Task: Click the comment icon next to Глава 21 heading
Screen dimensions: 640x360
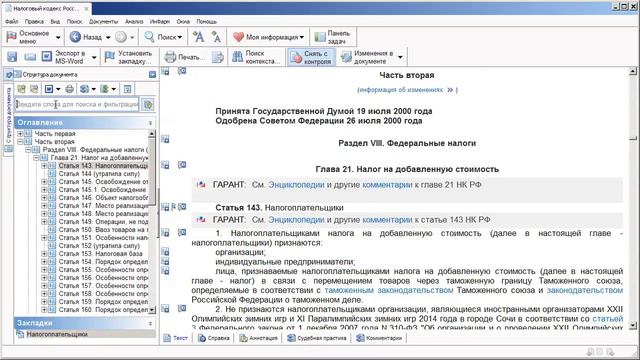Action: pos(182,165)
